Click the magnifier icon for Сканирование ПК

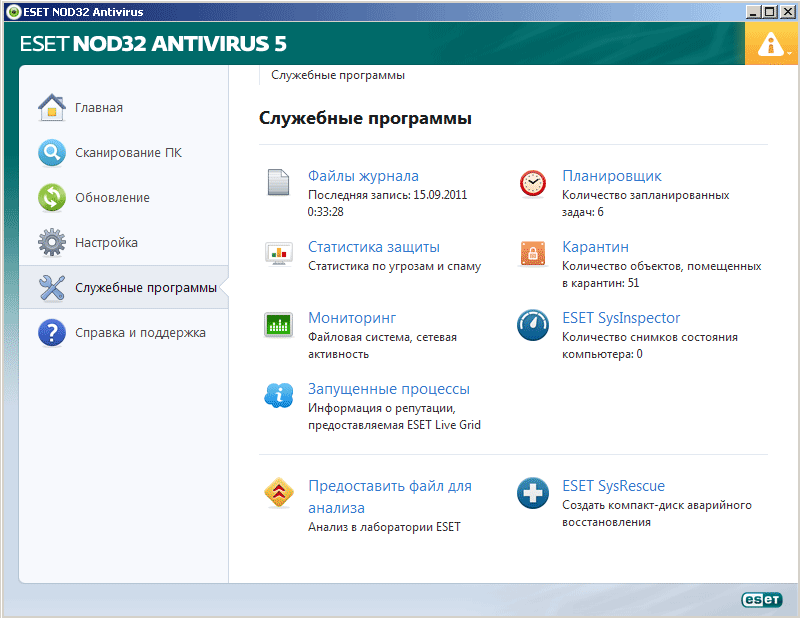(52, 153)
